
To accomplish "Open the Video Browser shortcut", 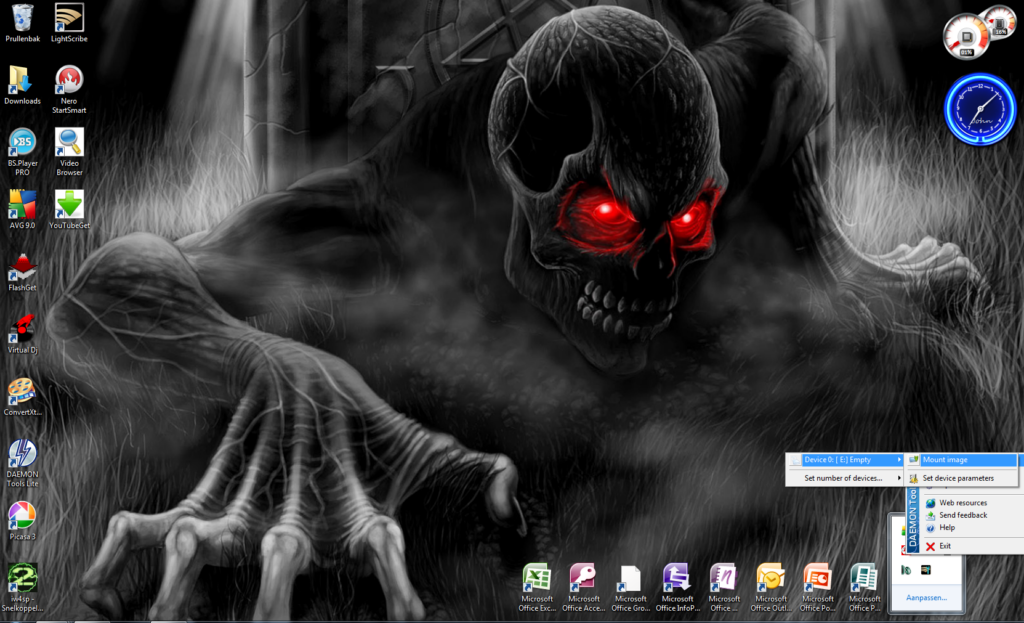I will point(69,152).
